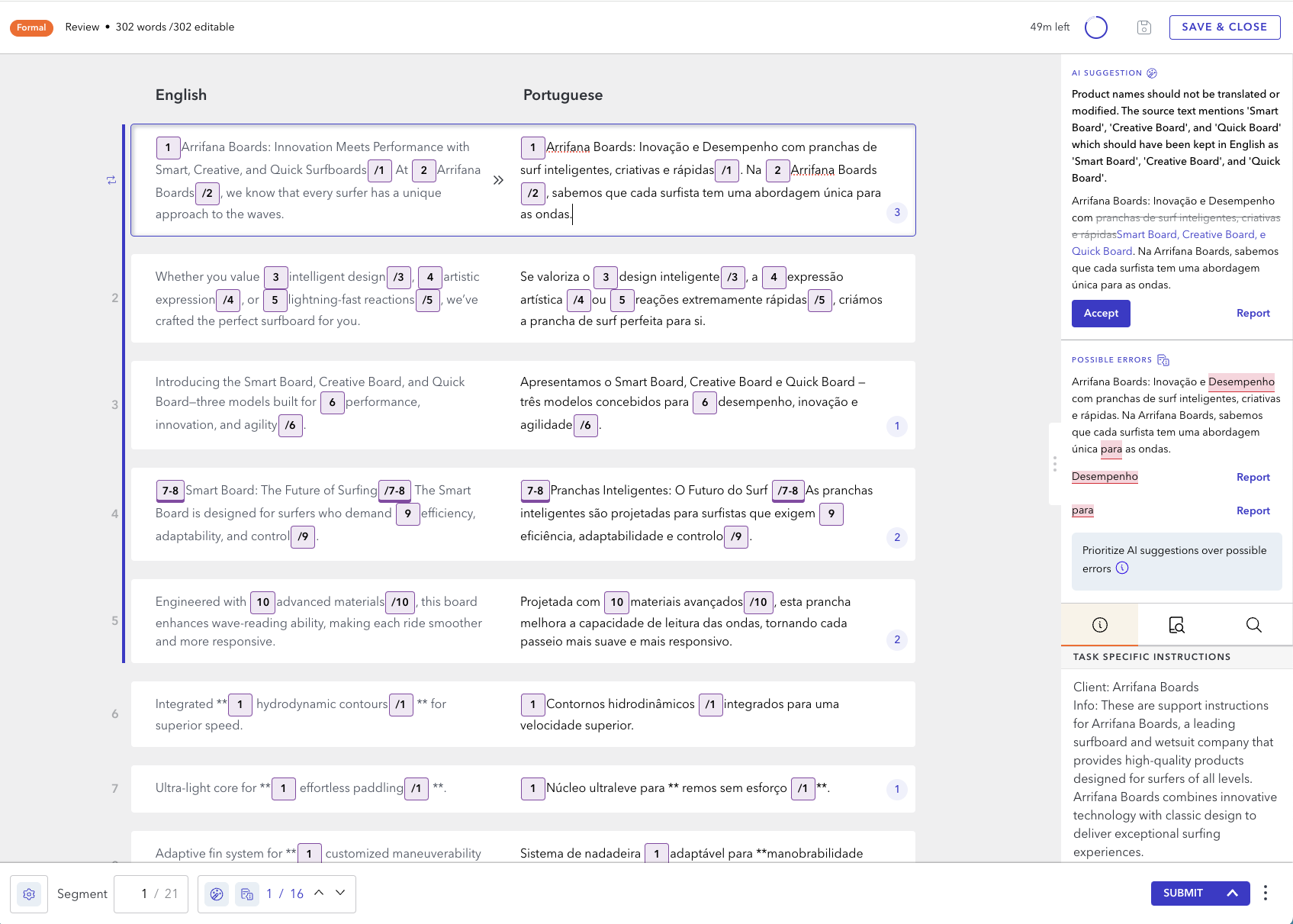Advance to next error with the down chevron
This screenshot has width=1293, height=924.
pos(339,893)
